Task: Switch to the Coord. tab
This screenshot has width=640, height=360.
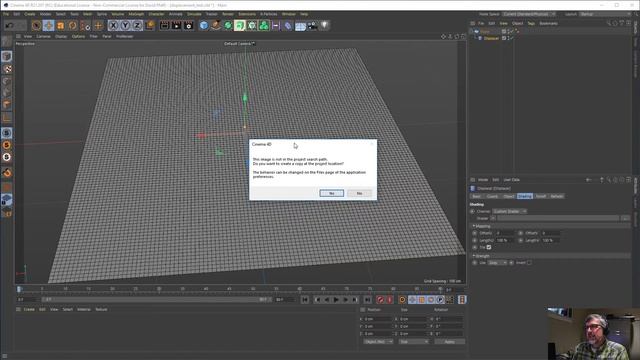Action: point(492,196)
